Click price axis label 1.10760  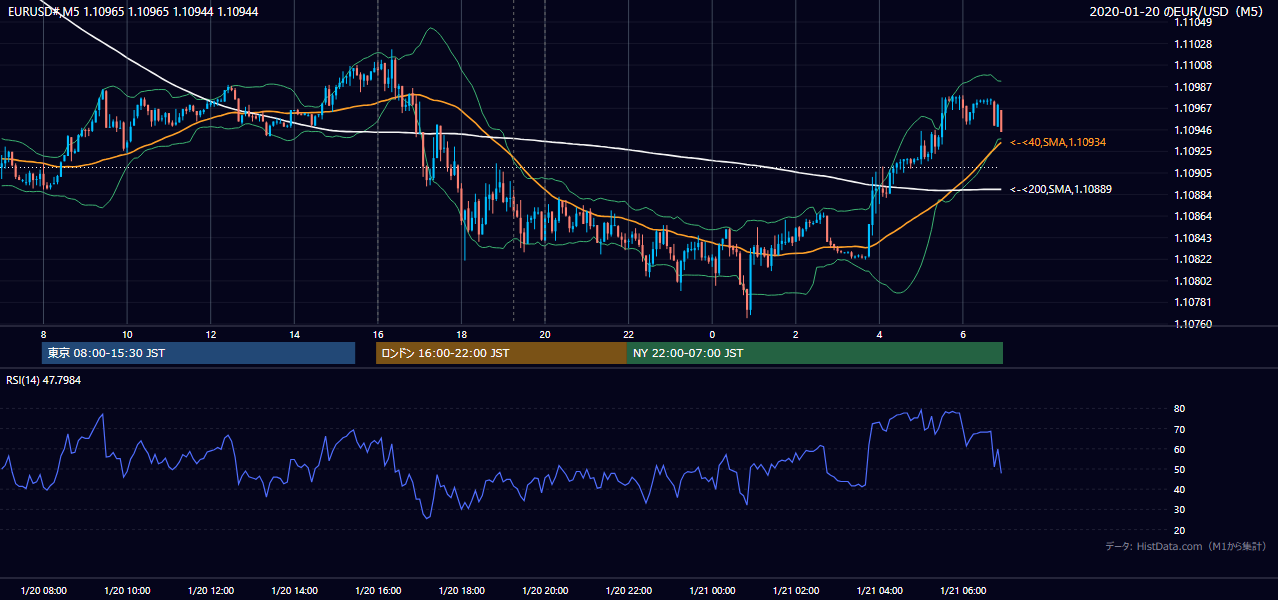[1193, 324]
